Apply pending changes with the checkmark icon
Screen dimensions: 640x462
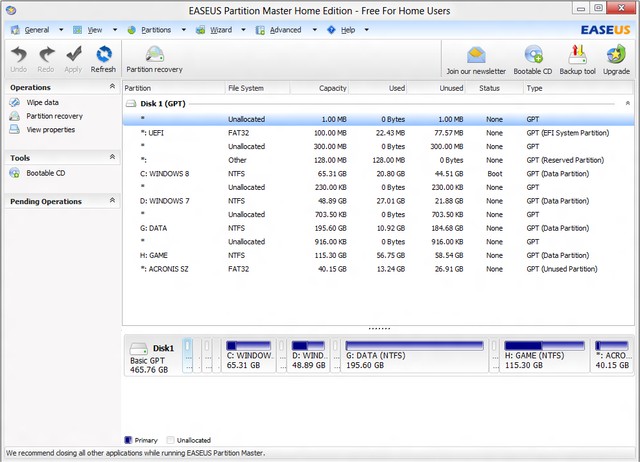74,54
